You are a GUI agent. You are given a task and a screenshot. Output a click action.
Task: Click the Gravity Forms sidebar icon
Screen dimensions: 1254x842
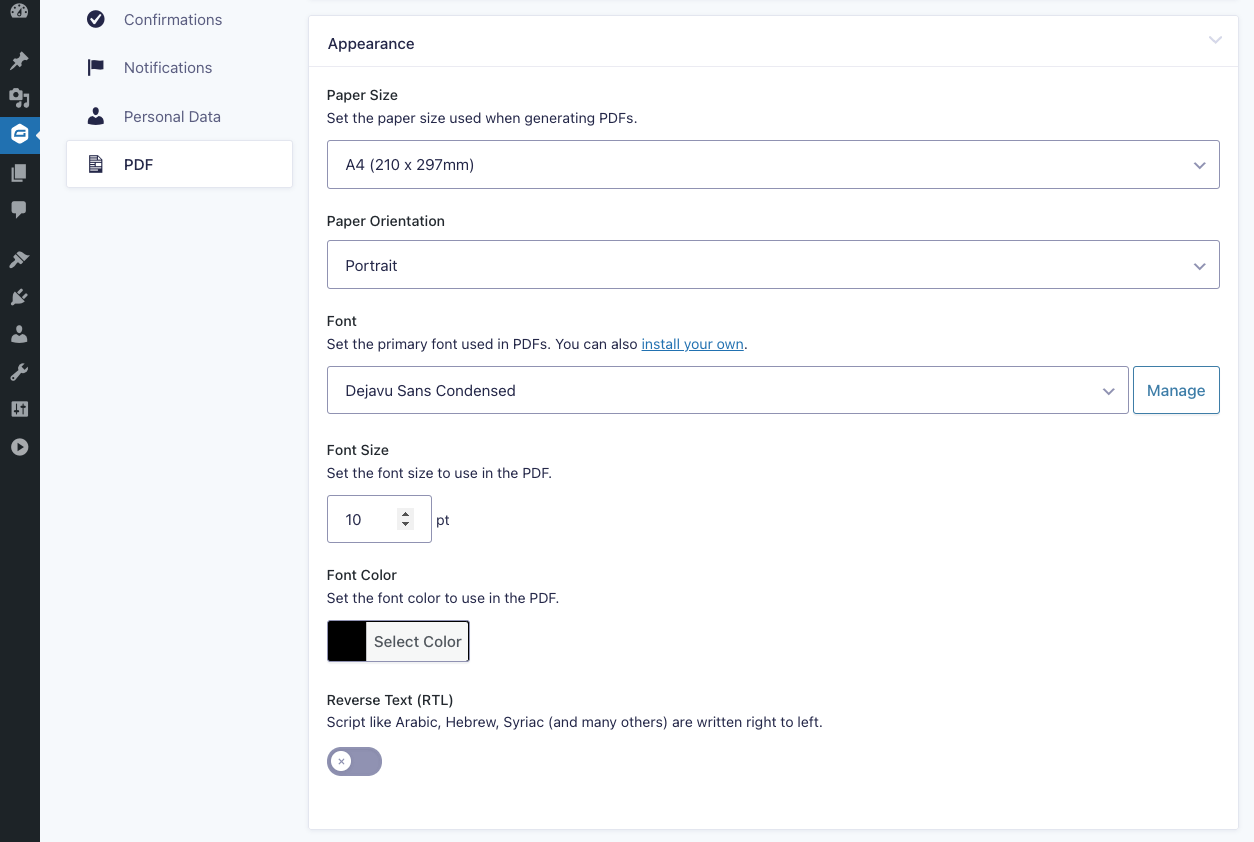19,134
